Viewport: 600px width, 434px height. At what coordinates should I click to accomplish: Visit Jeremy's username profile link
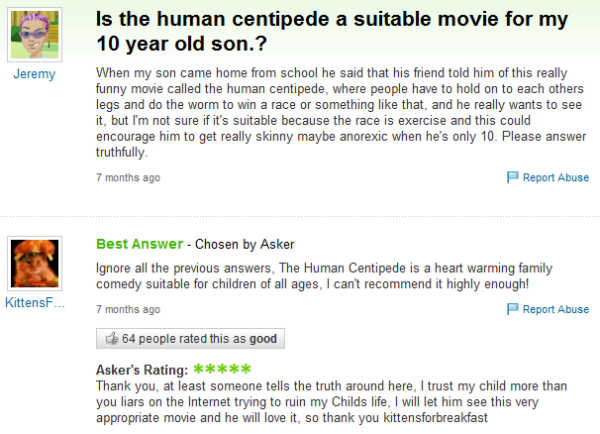pyautogui.click(x=34, y=75)
